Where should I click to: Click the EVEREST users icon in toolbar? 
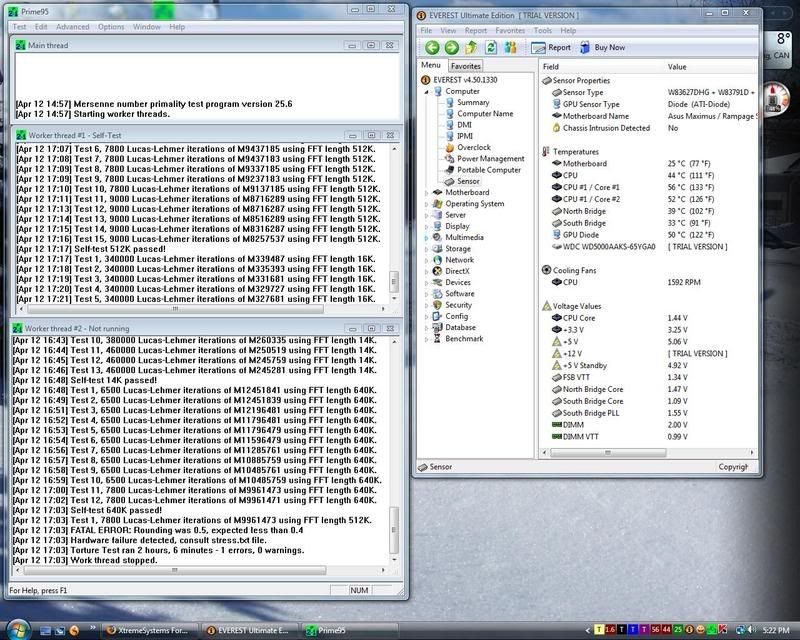coord(510,47)
